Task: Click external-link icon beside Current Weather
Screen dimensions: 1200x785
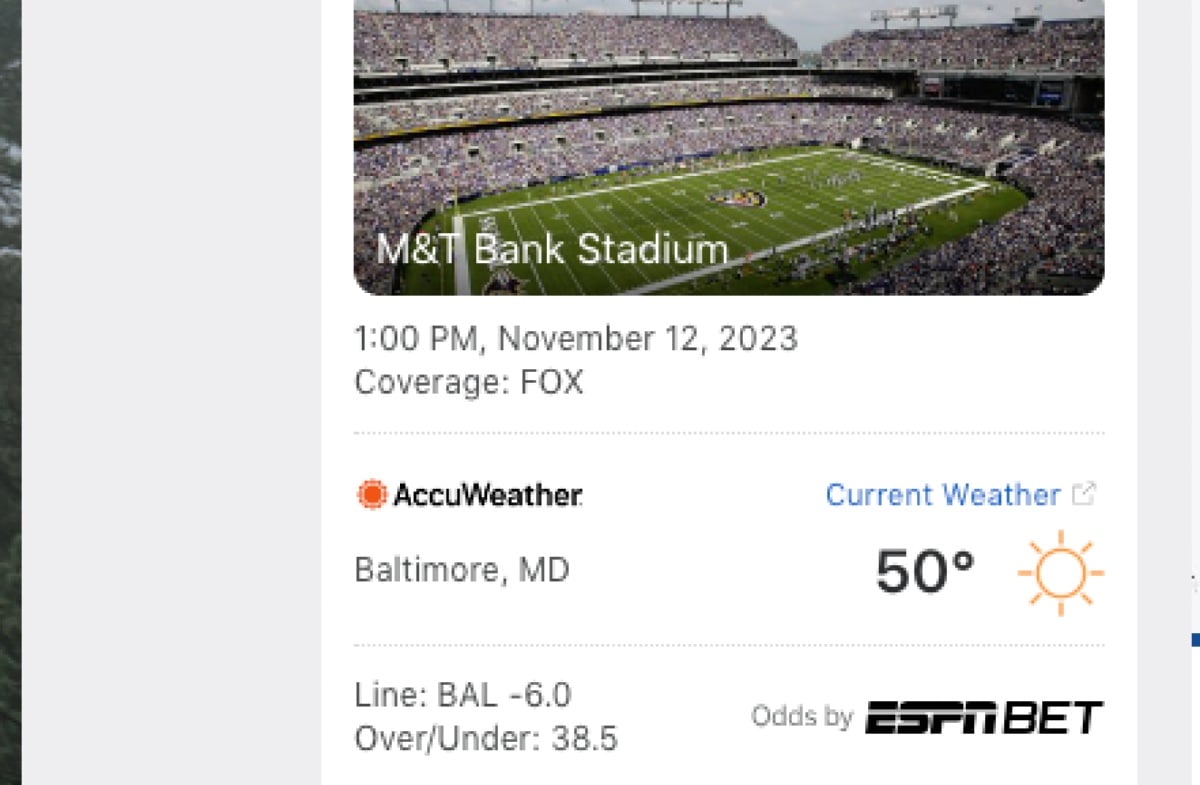Action: (1084, 493)
